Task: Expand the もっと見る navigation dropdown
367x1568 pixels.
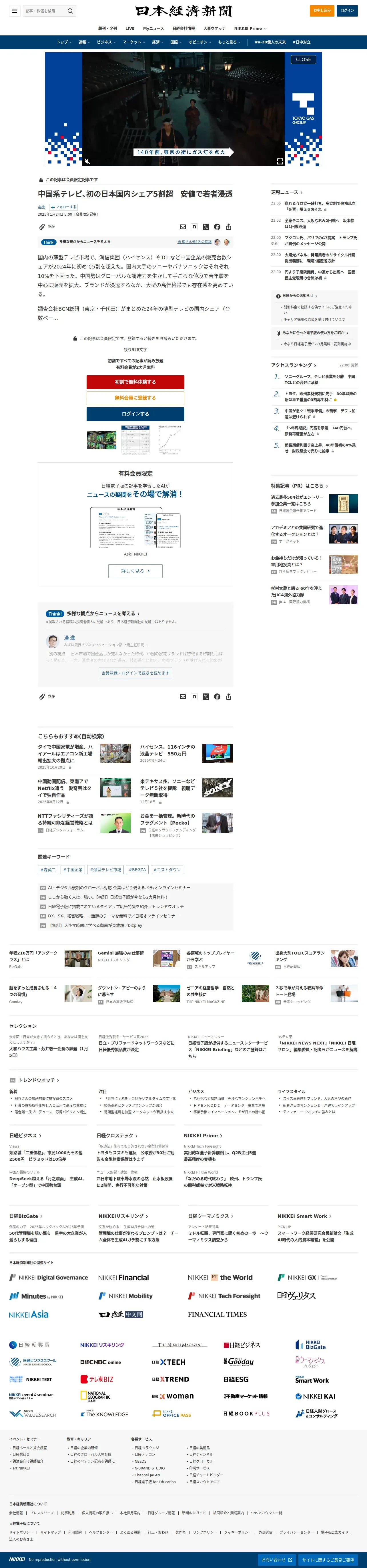Action: 230,42
